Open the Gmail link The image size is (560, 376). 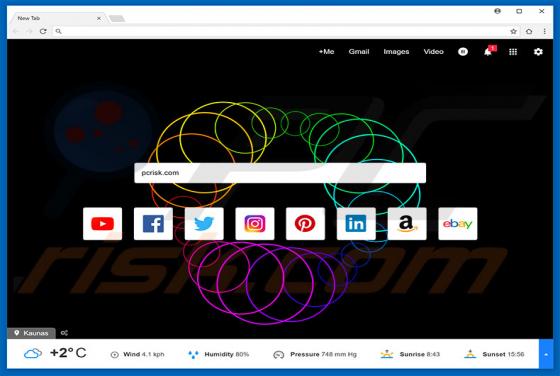359,52
